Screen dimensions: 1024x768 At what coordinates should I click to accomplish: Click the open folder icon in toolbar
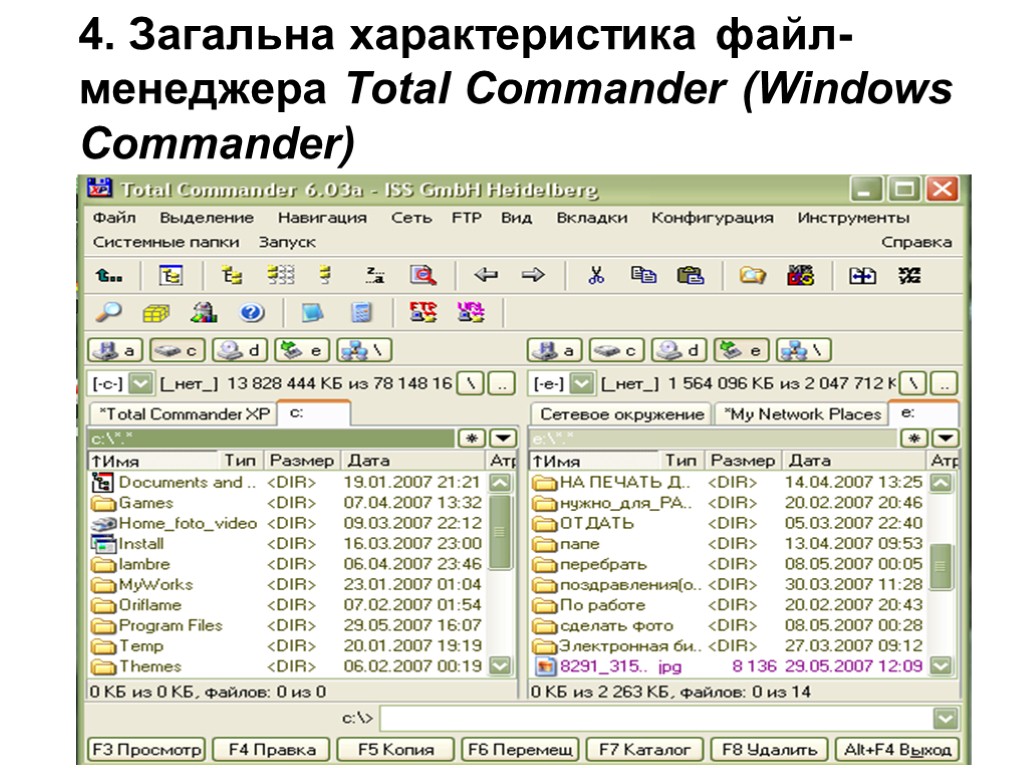(752, 276)
